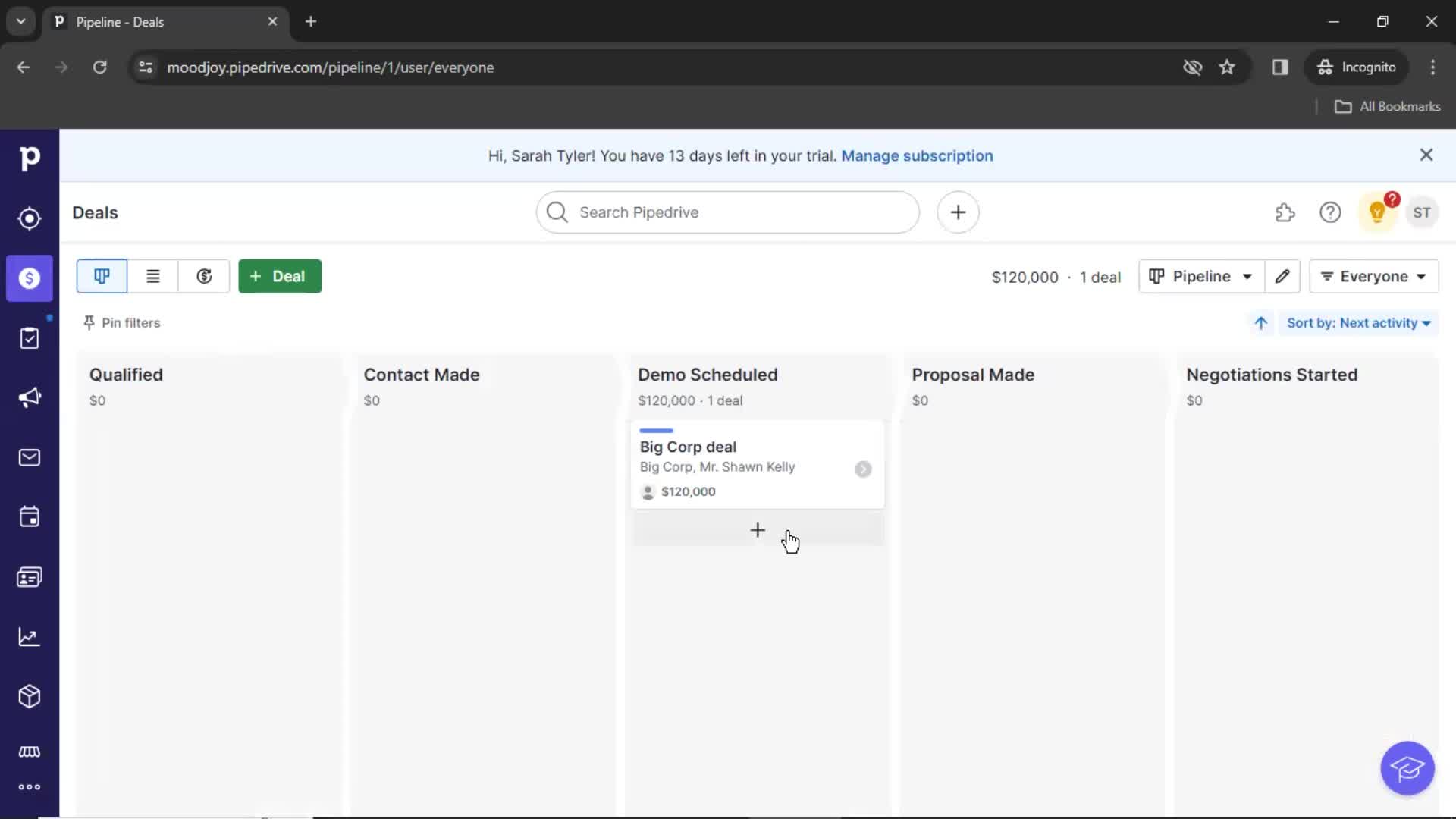The image size is (1456, 819).
Task: Click the Demo Scheduled stage header
Action: (708, 375)
